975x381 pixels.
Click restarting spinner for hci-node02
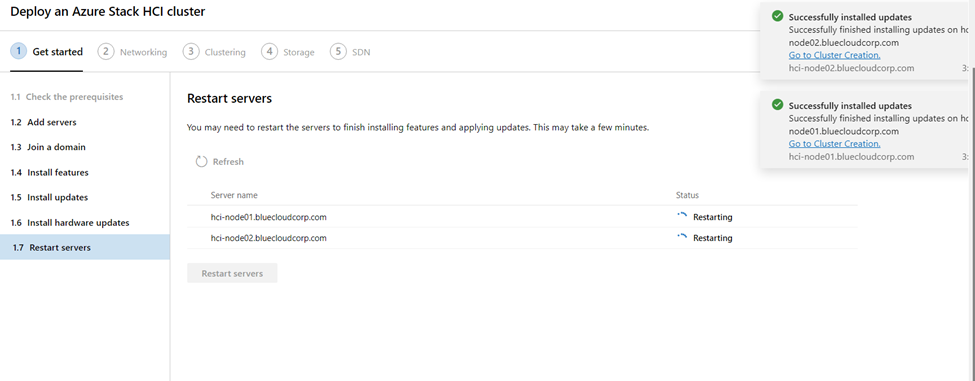pyautogui.click(x=682, y=237)
